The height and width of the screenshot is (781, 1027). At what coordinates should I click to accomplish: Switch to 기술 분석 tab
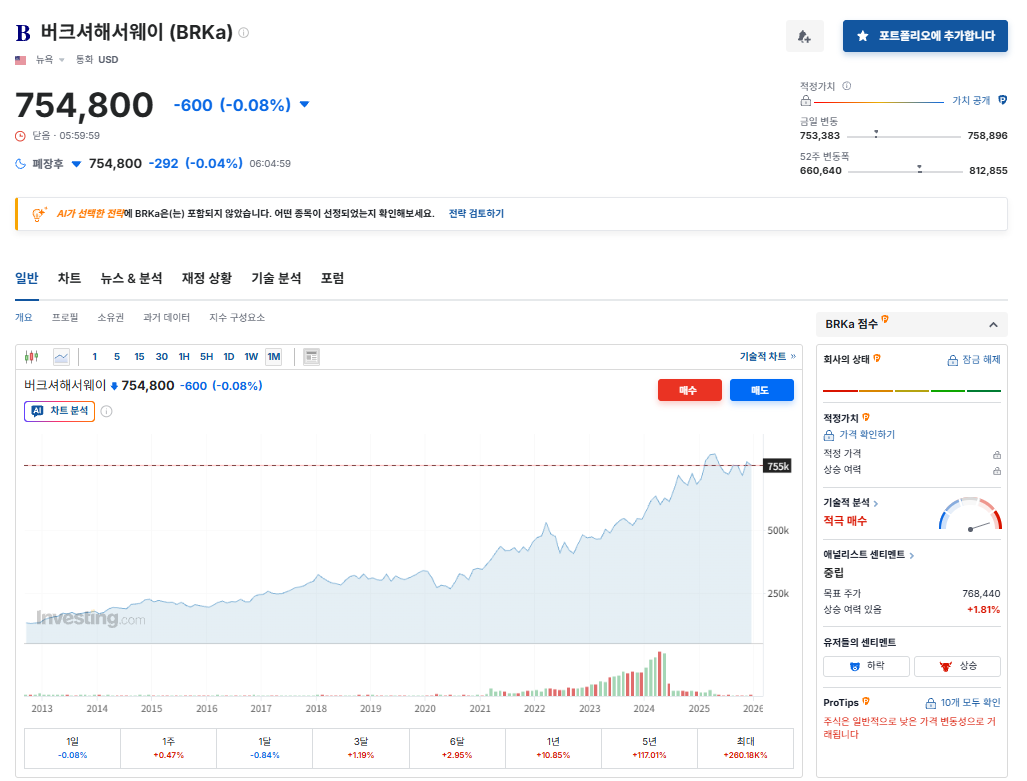click(276, 278)
